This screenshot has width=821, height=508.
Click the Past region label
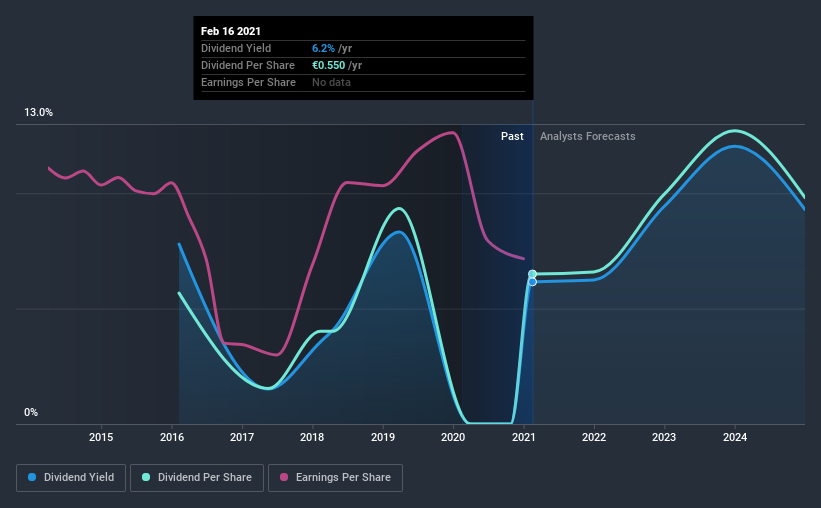pos(512,136)
